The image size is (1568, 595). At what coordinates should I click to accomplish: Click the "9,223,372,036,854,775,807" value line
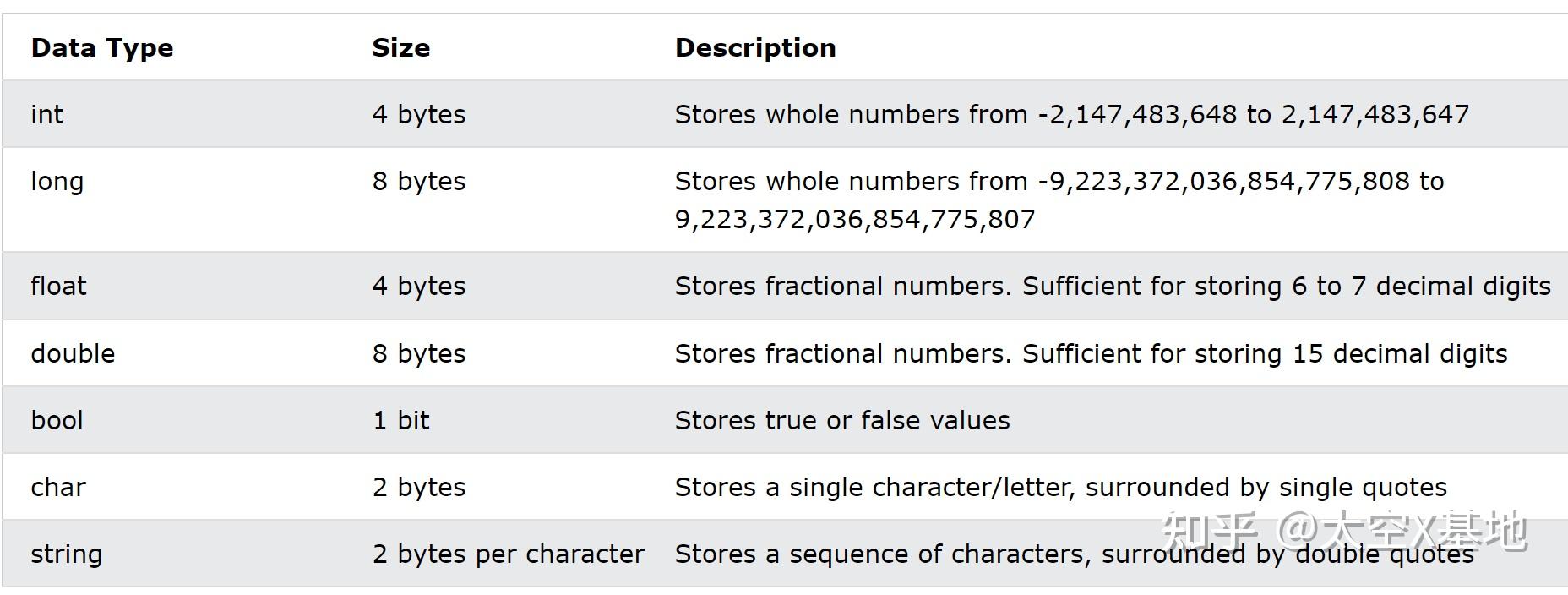point(855,220)
